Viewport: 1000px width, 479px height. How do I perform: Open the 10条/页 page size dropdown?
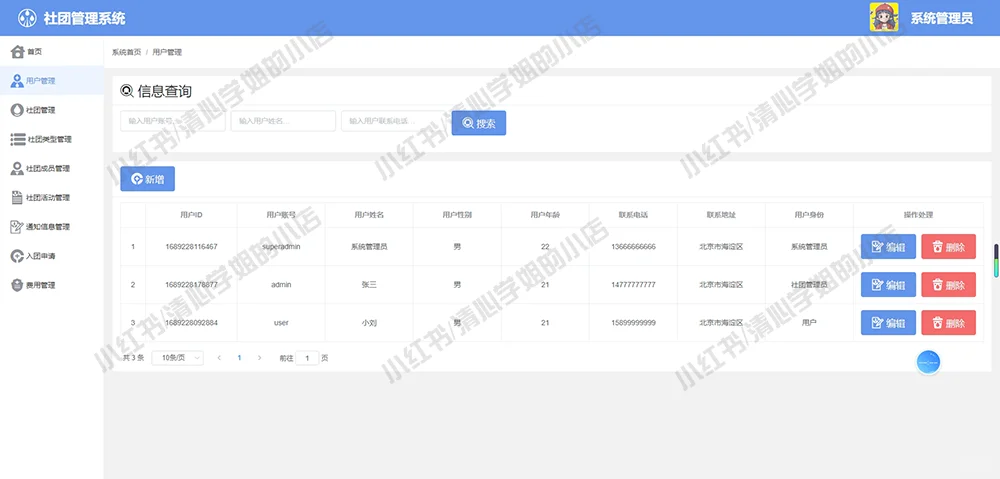[x=178, y=358]
